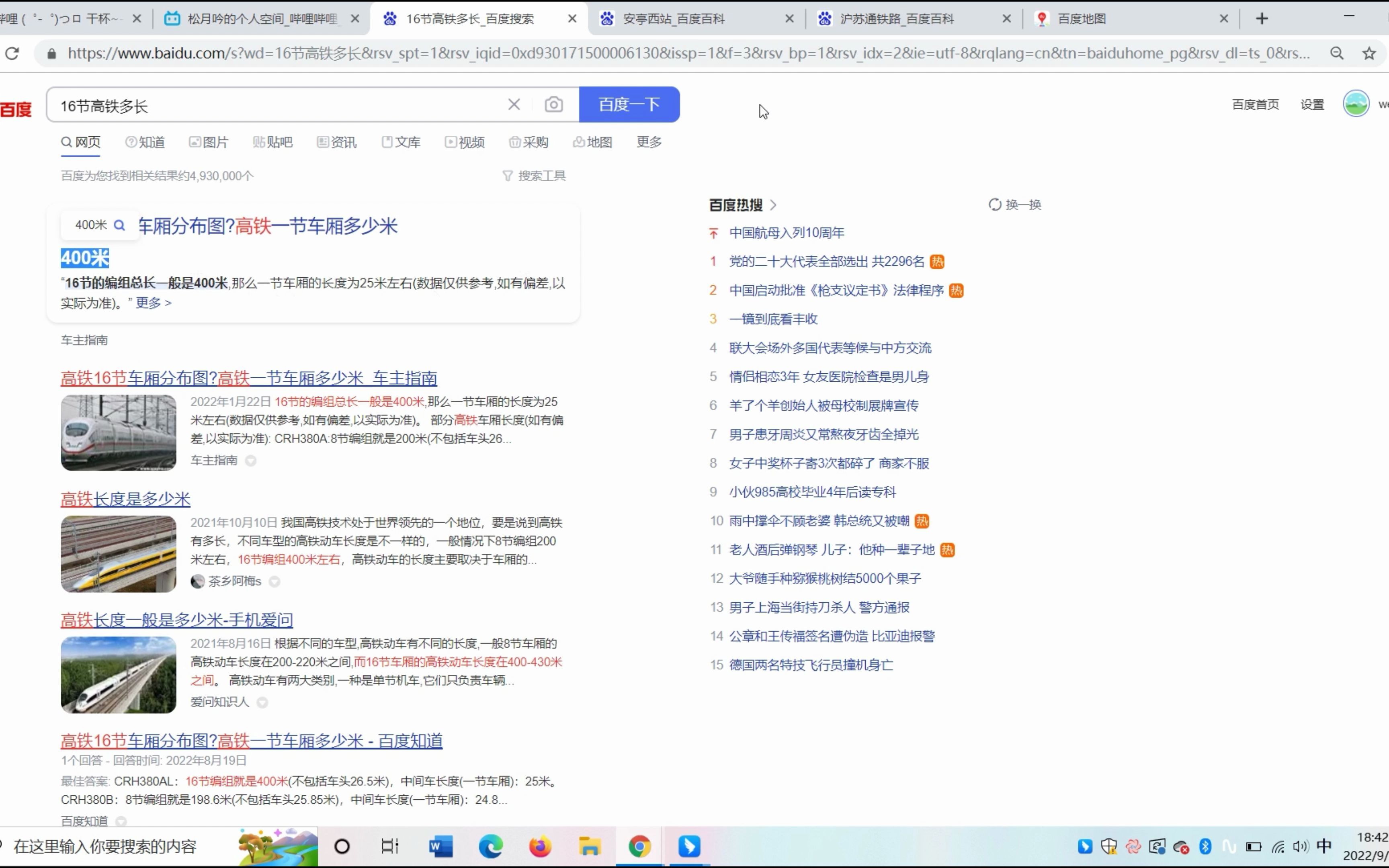
Task: Switch to the 百度地图 tab
Action: pos(1082,19)
